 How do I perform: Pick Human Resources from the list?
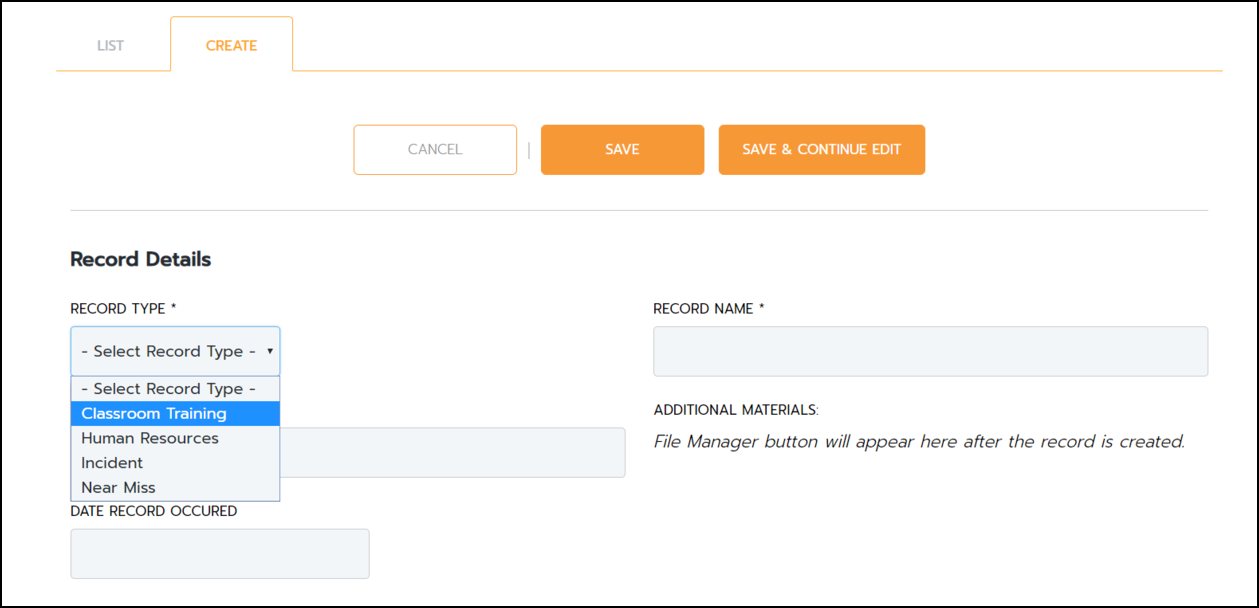(x=175, y=438)
